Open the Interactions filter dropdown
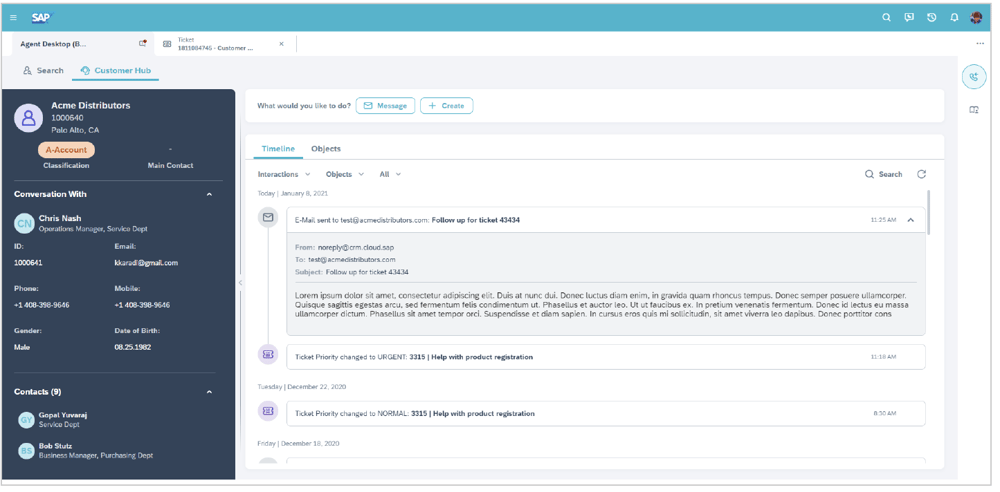This screenshot has height=492, width=1000. [x=284, y=174]
